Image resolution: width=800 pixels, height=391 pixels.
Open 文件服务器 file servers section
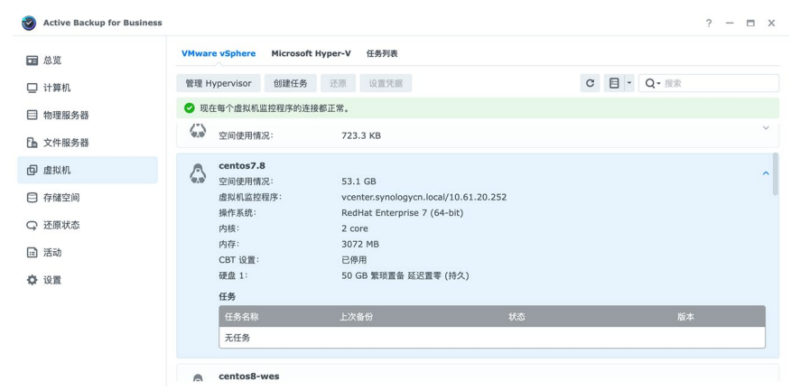(x=87, y=142)
